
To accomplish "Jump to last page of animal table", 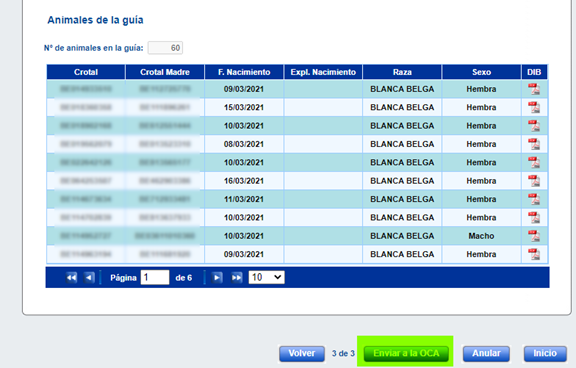I will click(x=237, y=278).
